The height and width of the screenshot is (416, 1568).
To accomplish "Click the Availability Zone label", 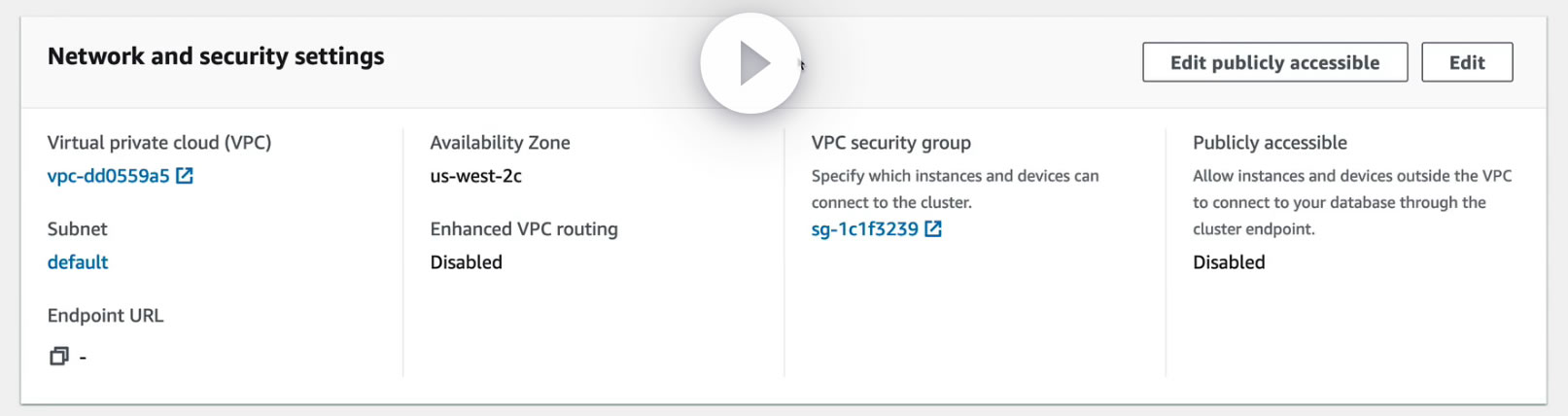I will tap(500, 143).
